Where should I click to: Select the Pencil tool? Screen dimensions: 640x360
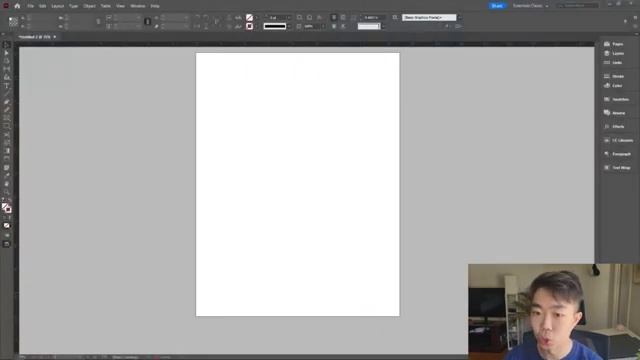pos(7,110)
